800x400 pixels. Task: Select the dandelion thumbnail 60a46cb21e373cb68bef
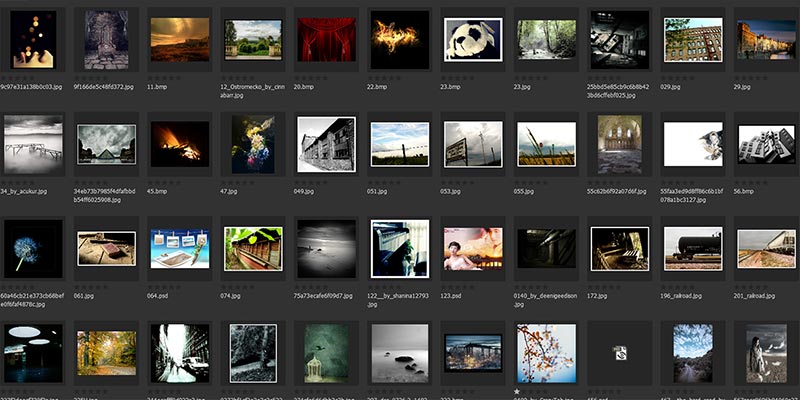click(33, 249)
